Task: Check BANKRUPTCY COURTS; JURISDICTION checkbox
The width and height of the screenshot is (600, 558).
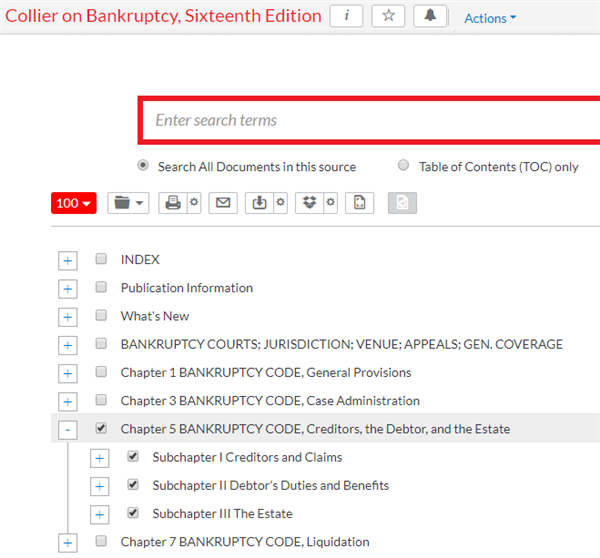Action: (x=101, y=343)
